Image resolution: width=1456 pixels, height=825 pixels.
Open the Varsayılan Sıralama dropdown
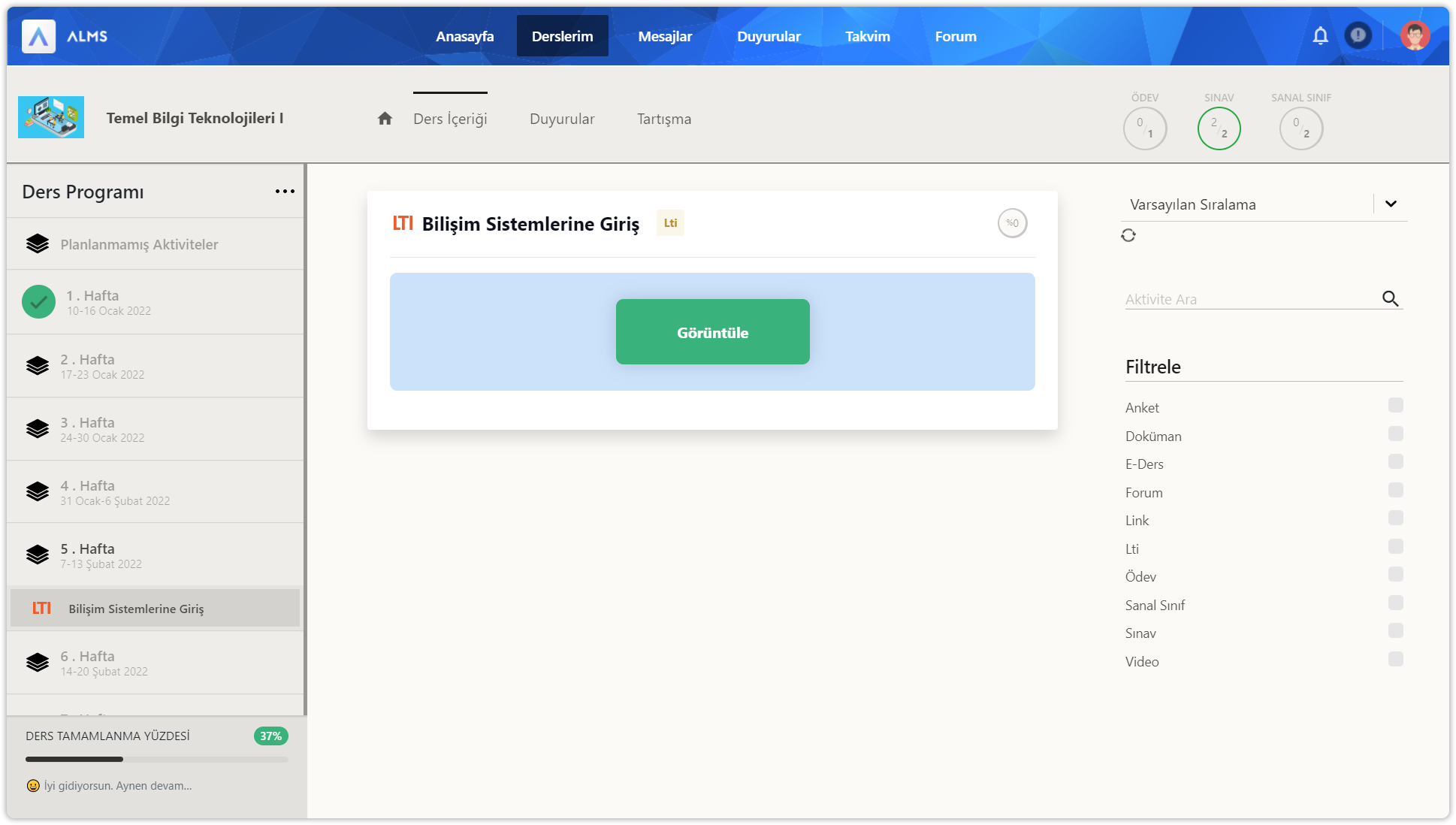coord(1390,204)
